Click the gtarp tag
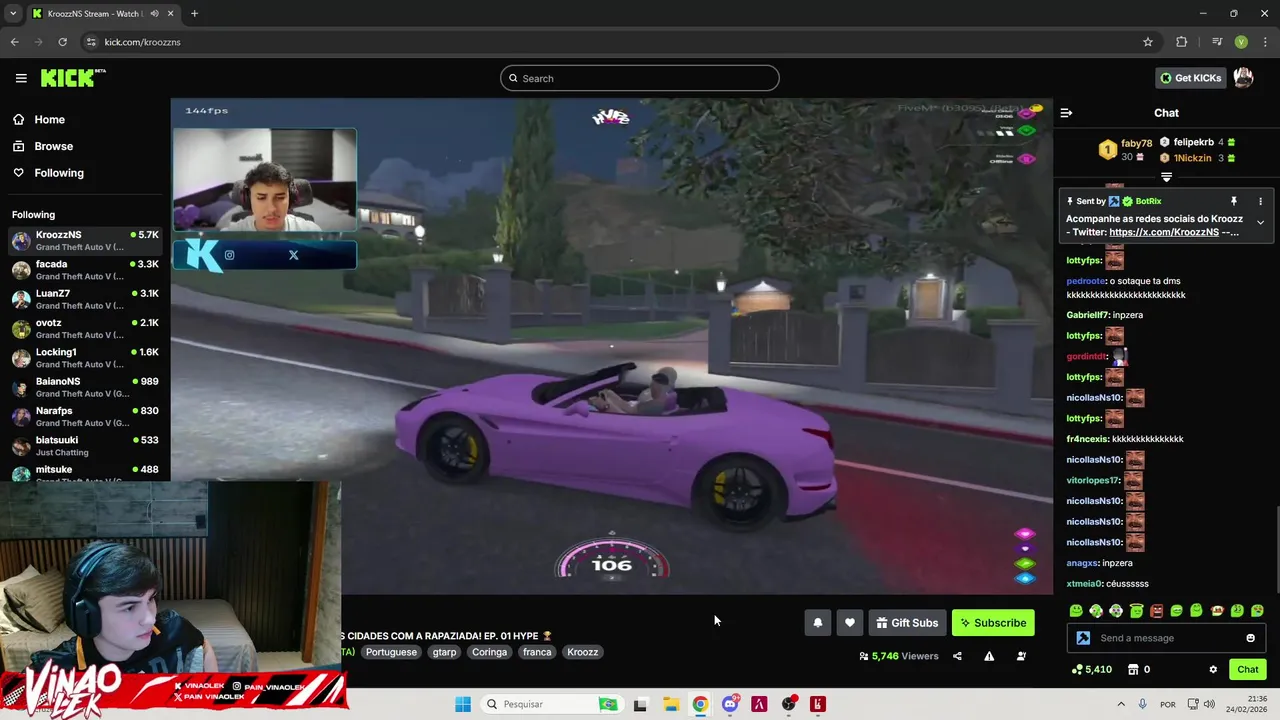1280x720 pixels. [444, 652]
